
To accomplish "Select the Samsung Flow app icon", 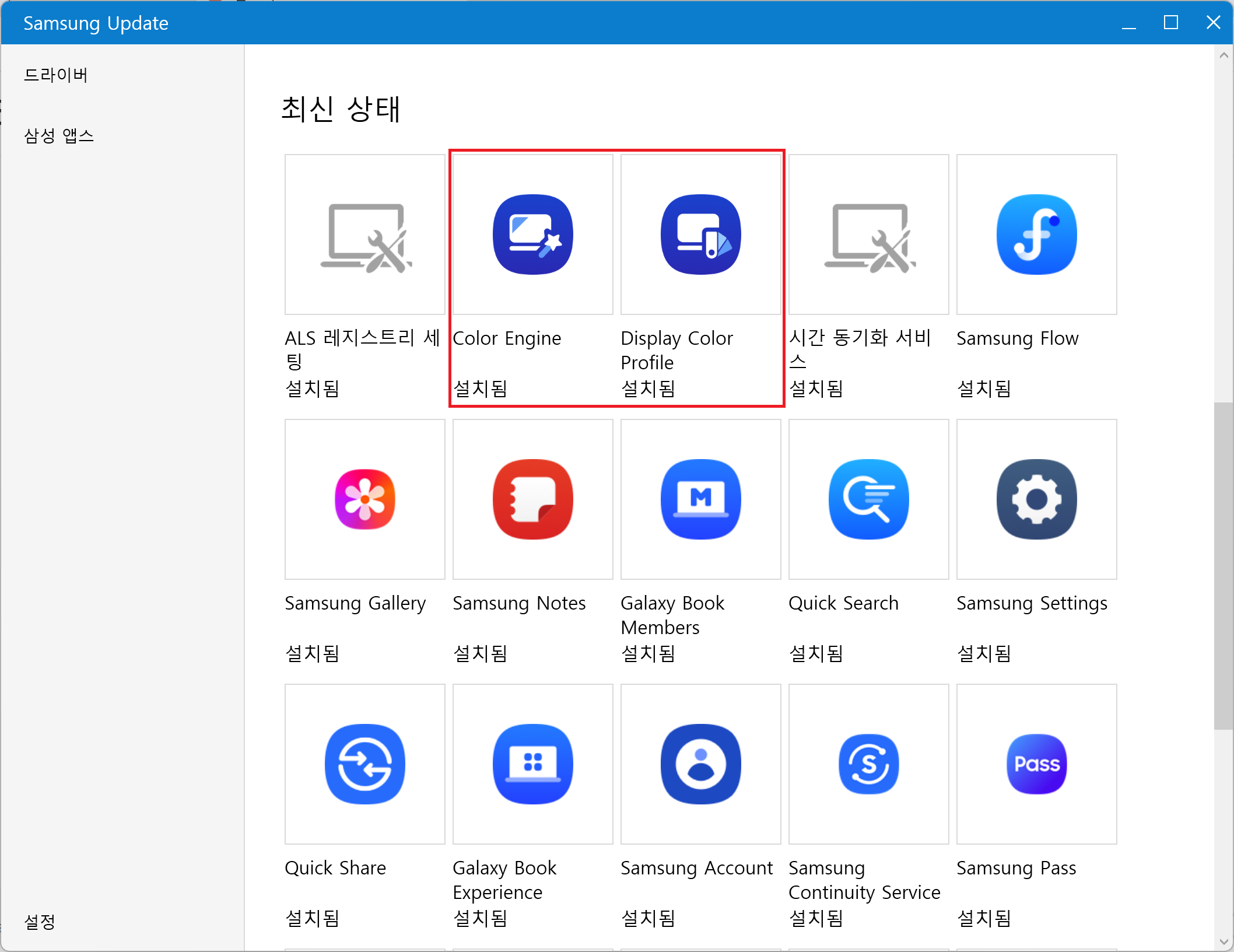I will [1036, 235].
